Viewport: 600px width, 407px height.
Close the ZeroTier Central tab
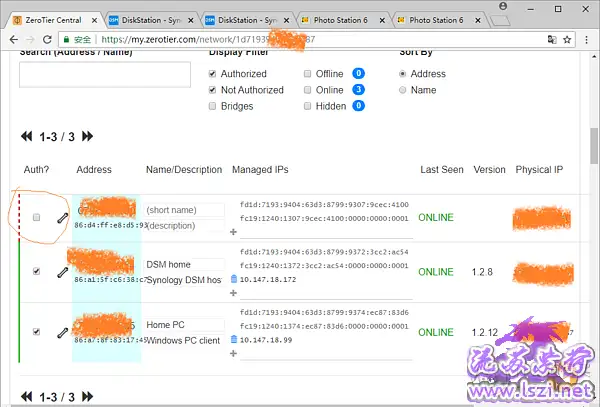coord(95,20)
